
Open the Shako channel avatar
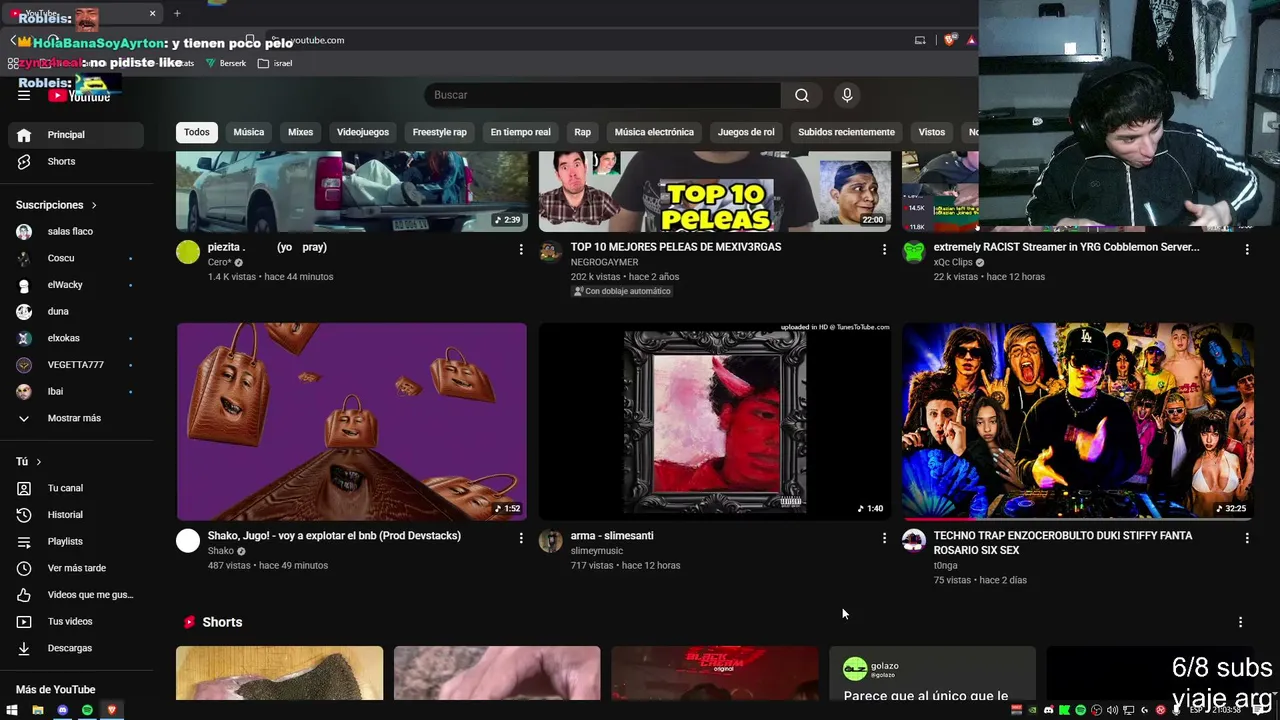click(188, 541)
